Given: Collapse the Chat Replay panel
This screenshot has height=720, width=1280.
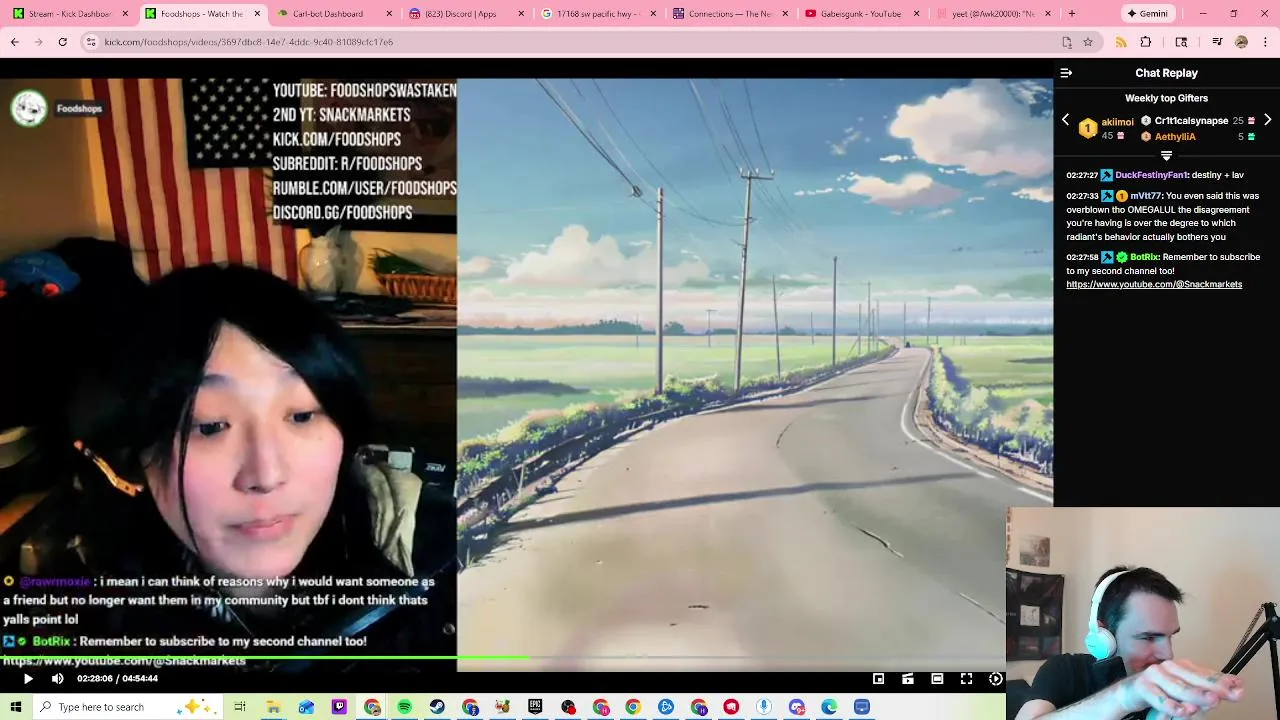Looking at the screenshot, I should [x=1066, y=73].
